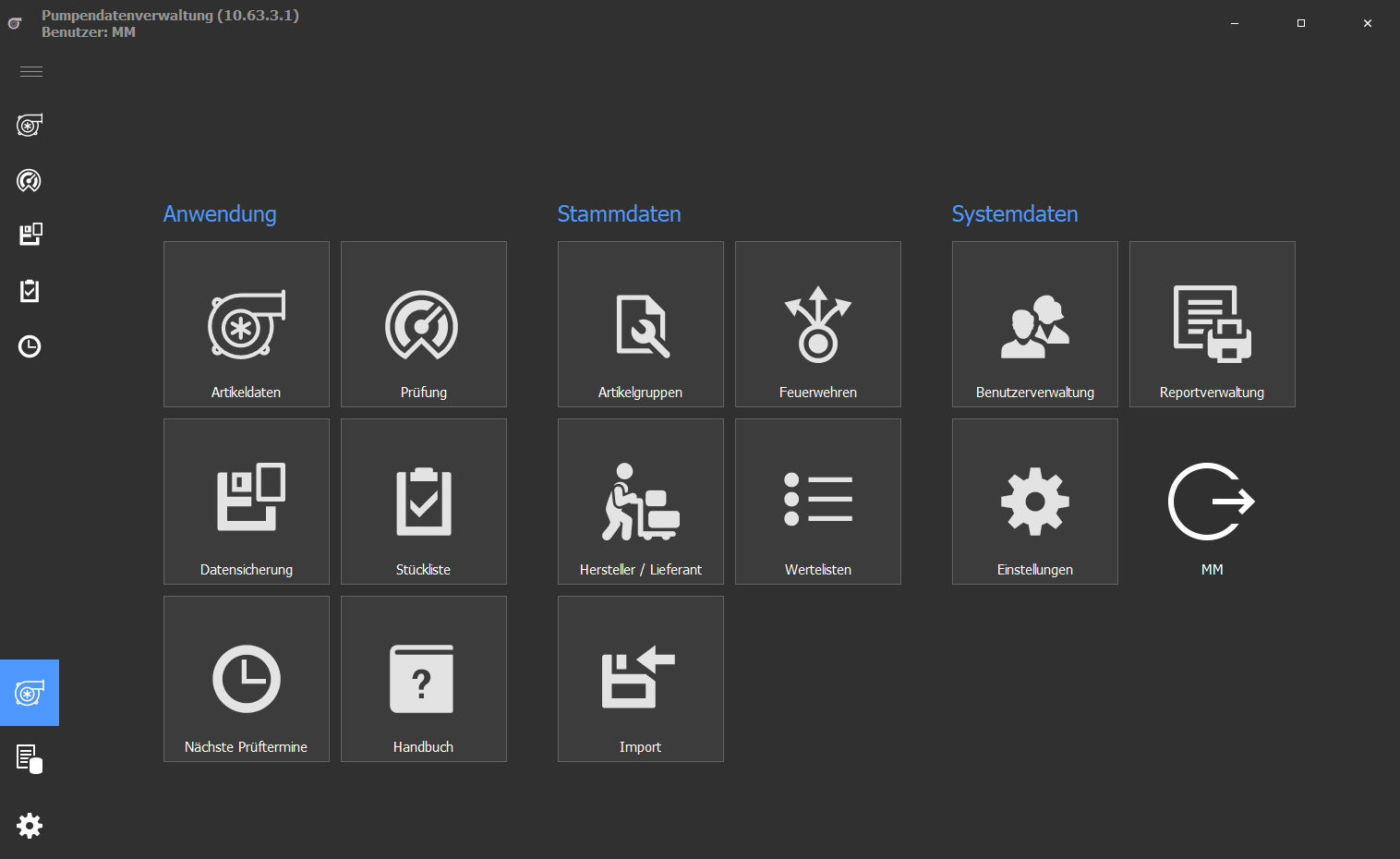Open Benutzerverwaltung user management
The height and width of the screenshot is (859, 1400).
tap(1035, 324)
